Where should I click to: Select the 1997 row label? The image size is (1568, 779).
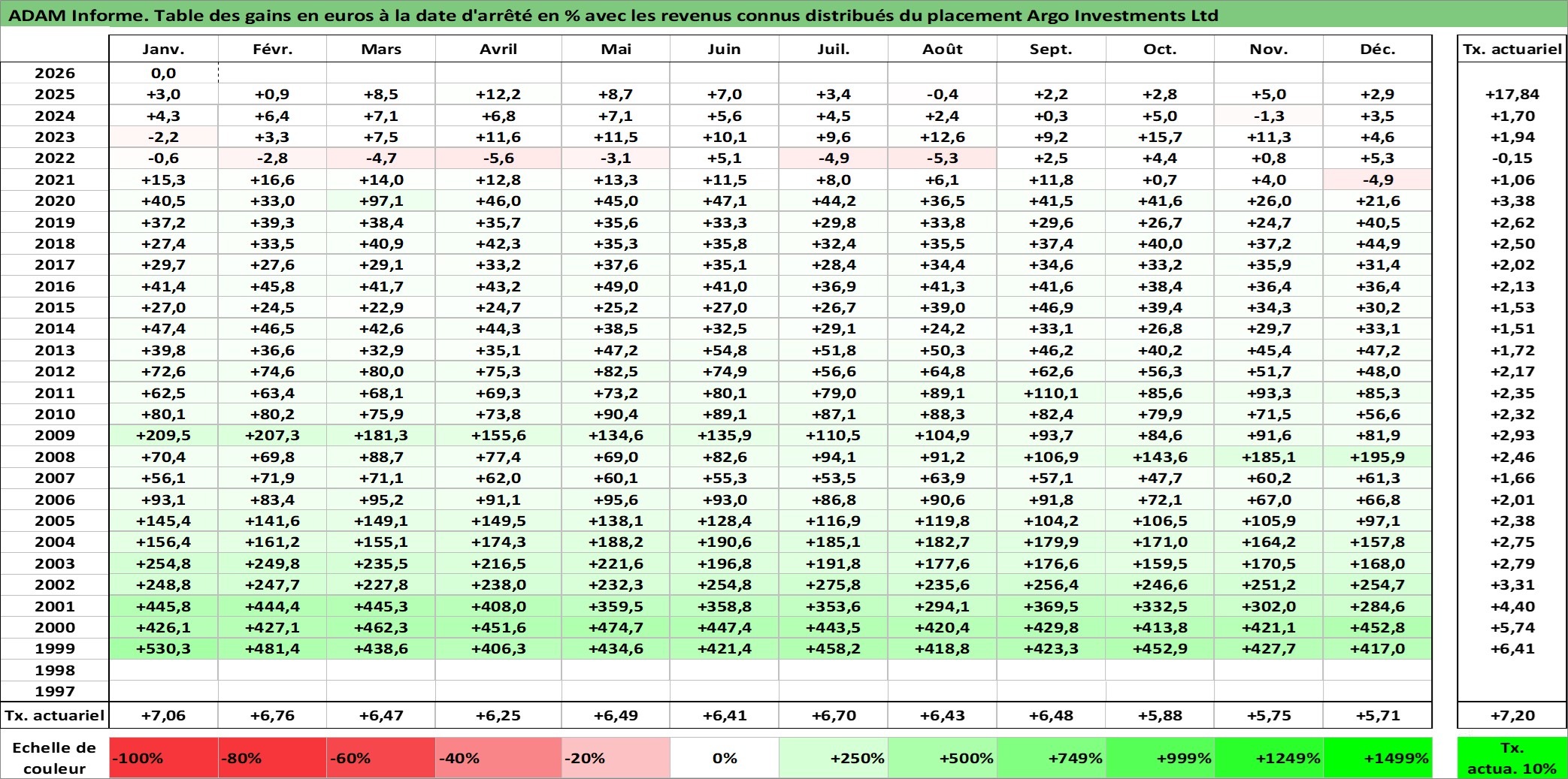point(55,691)
